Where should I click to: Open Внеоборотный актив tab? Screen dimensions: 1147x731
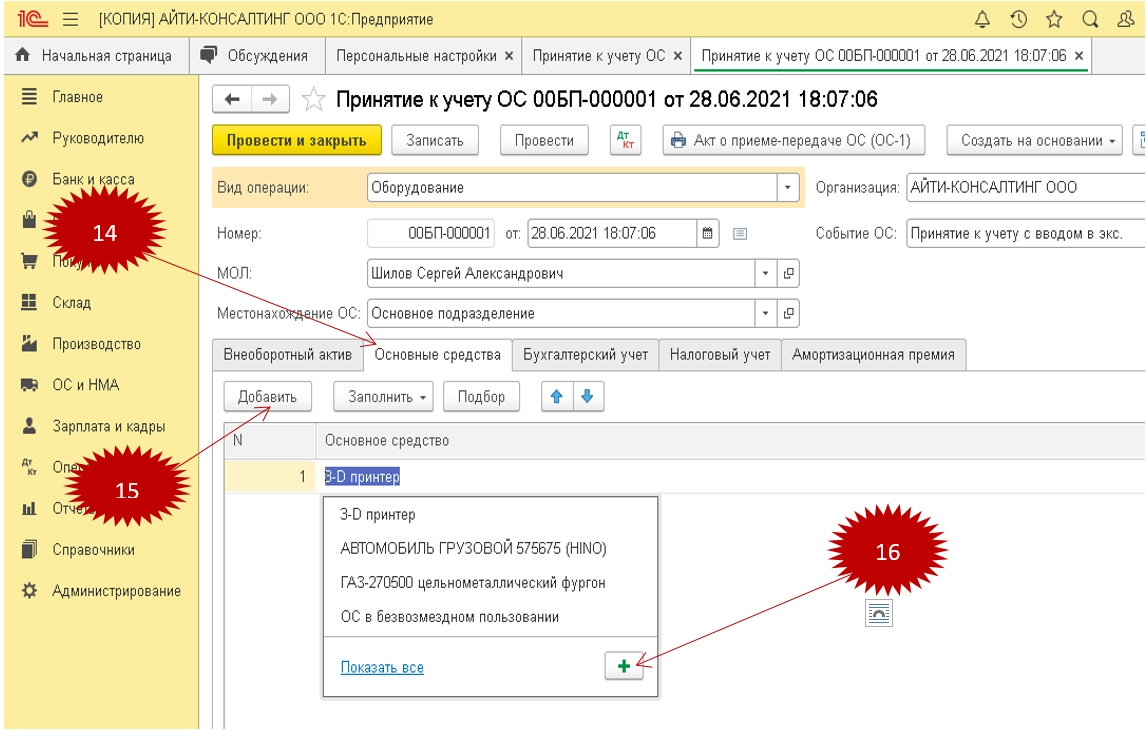[287, 355]
